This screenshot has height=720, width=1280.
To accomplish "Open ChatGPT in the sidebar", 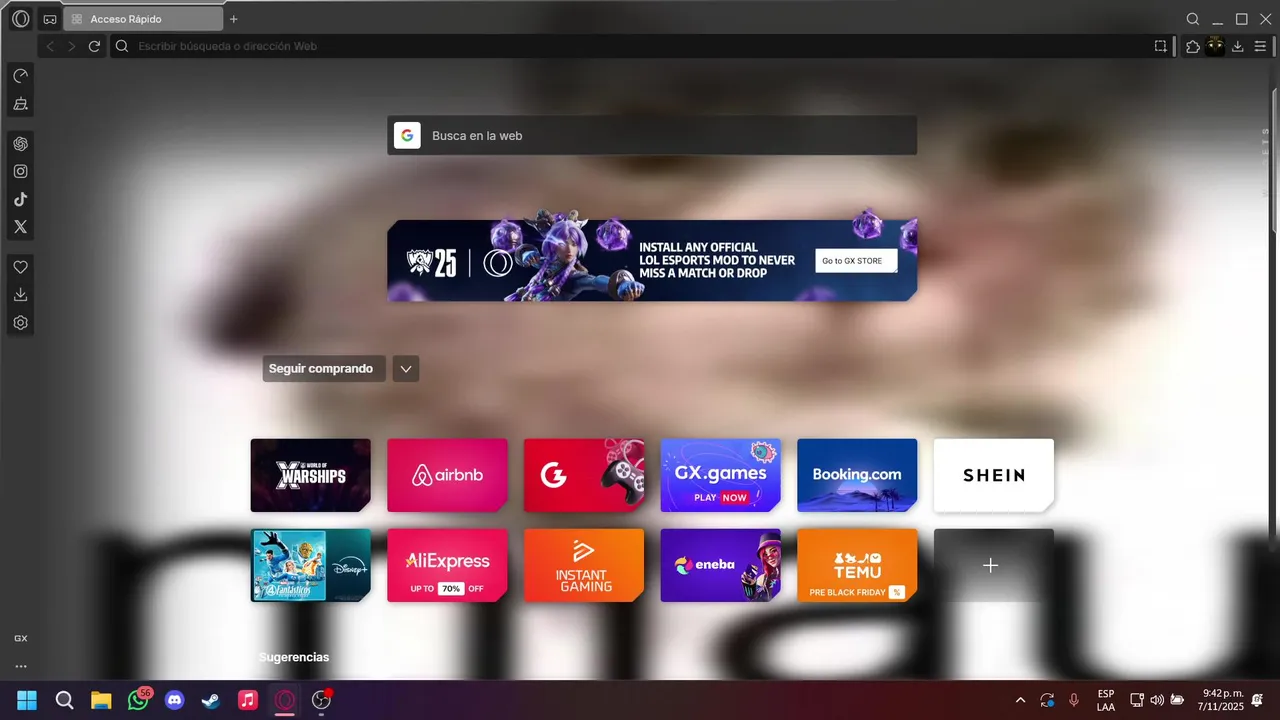I will pos(20,143).
